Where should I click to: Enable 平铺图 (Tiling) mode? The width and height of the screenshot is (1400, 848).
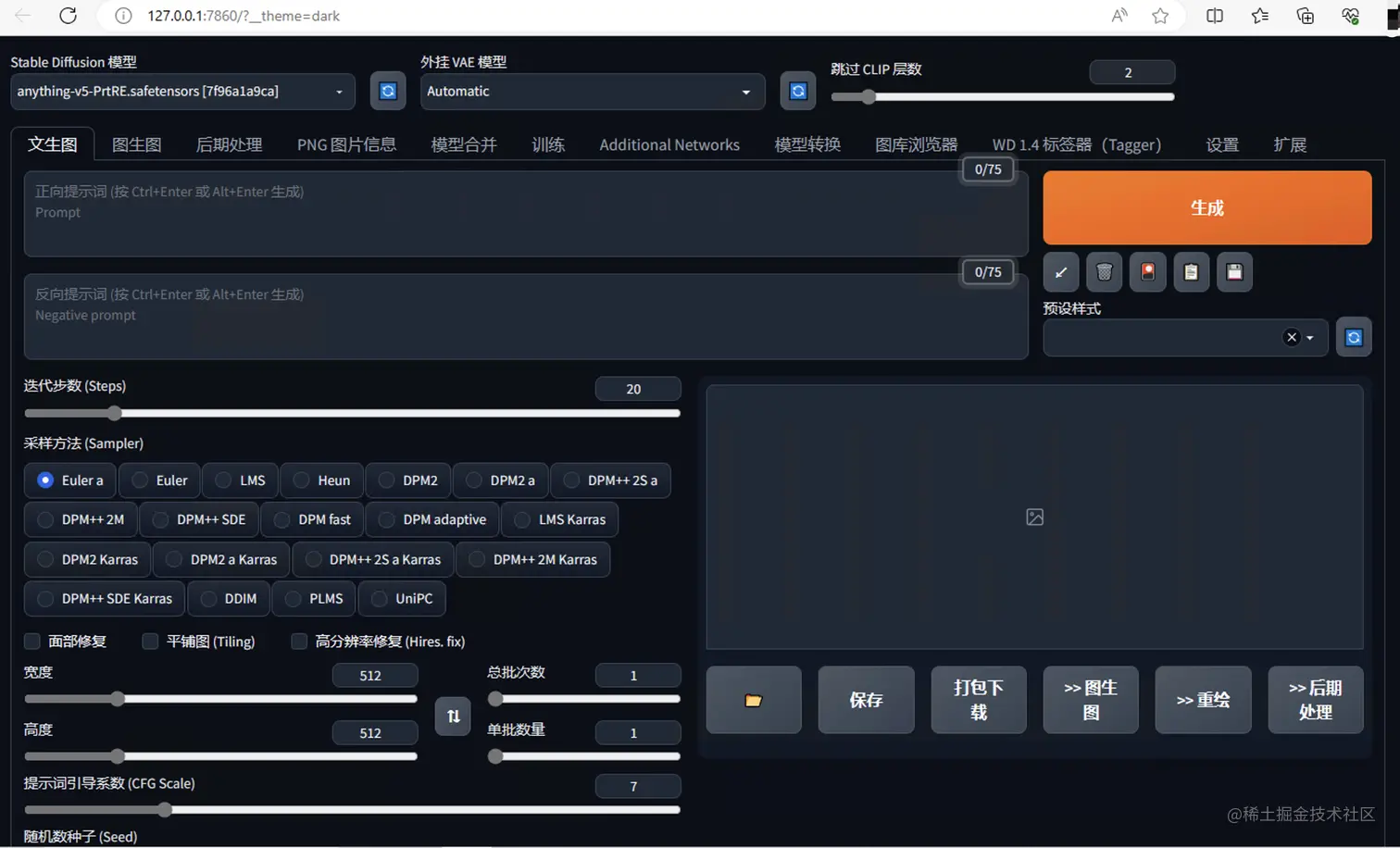(x=150, y=641)
